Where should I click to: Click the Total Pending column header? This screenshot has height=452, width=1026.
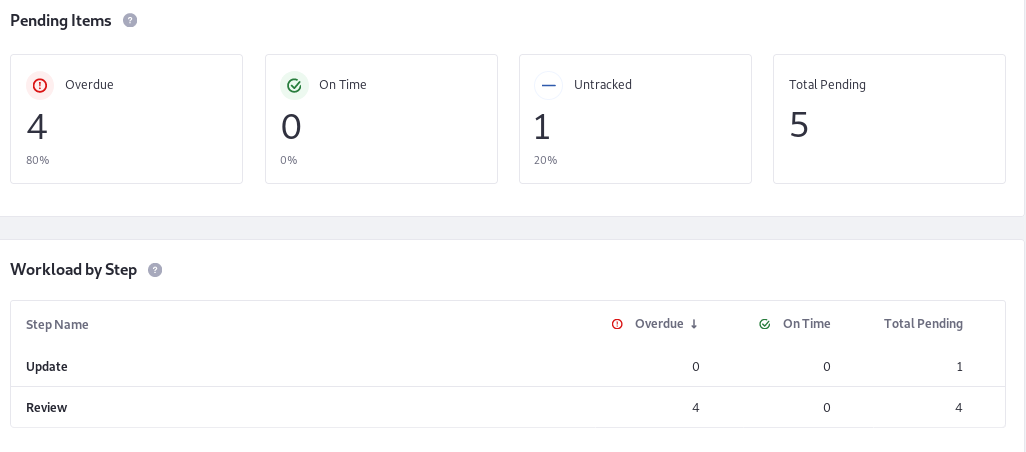(x=923, y=324)
